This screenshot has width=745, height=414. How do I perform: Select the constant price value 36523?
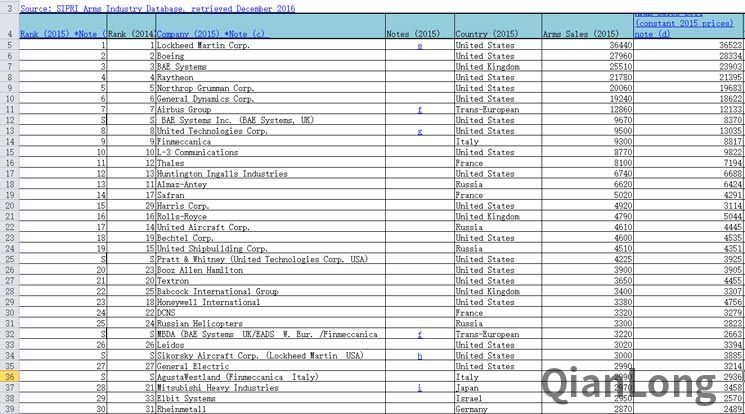[688, 45]
